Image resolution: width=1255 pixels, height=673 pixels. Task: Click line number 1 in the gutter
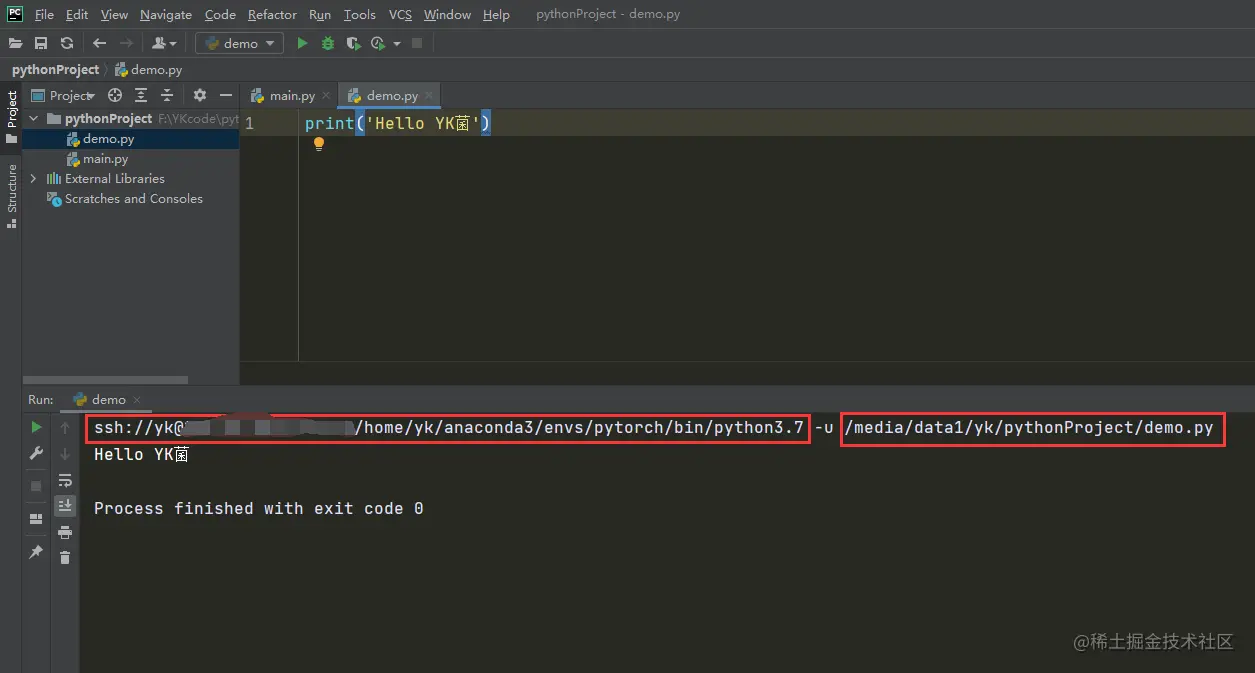point(249,123)
